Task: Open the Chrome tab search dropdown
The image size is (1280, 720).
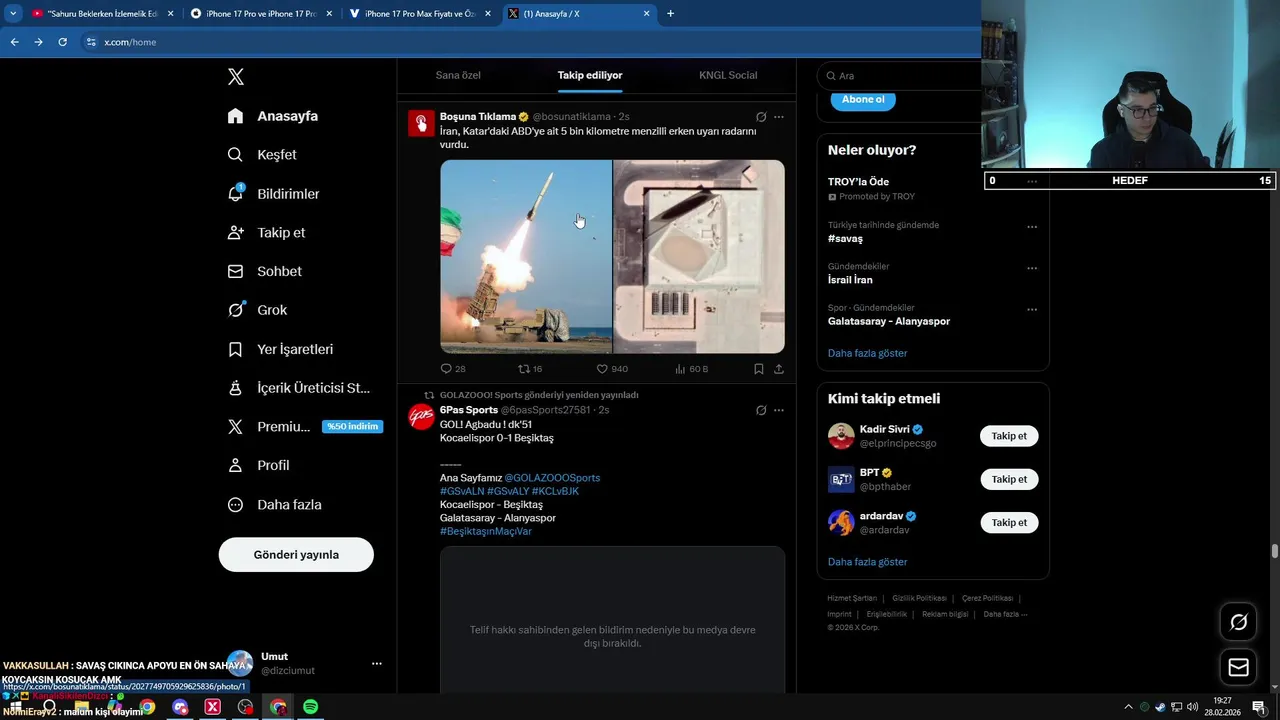Action: (13, 14)
